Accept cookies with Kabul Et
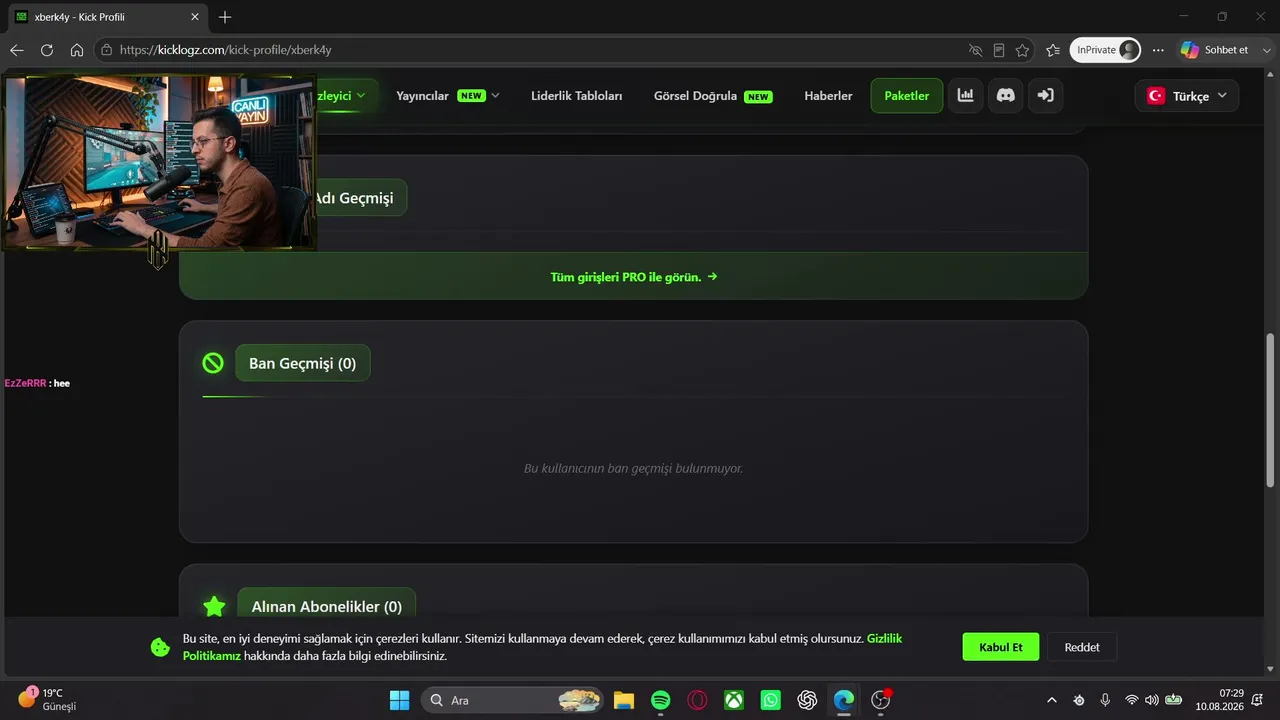Viewport: 1280px width, 720px height. coord(1001,647)
